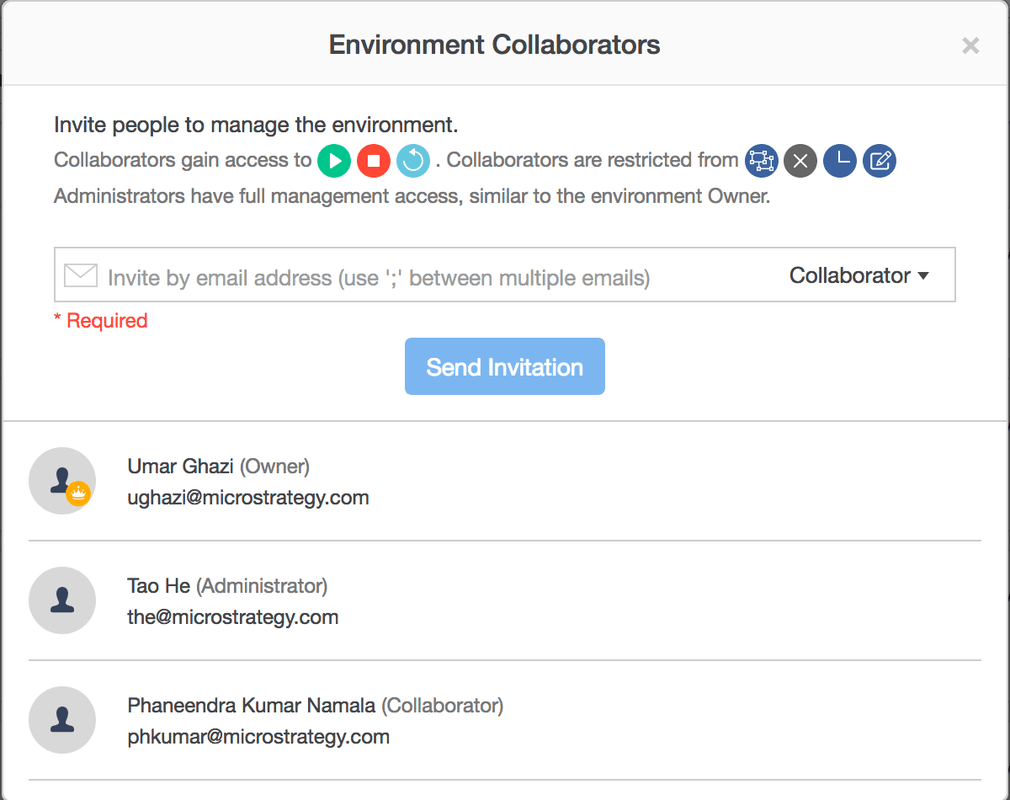
Task: Click the name Tao He (Administrator)
Action: pos(227,586)
